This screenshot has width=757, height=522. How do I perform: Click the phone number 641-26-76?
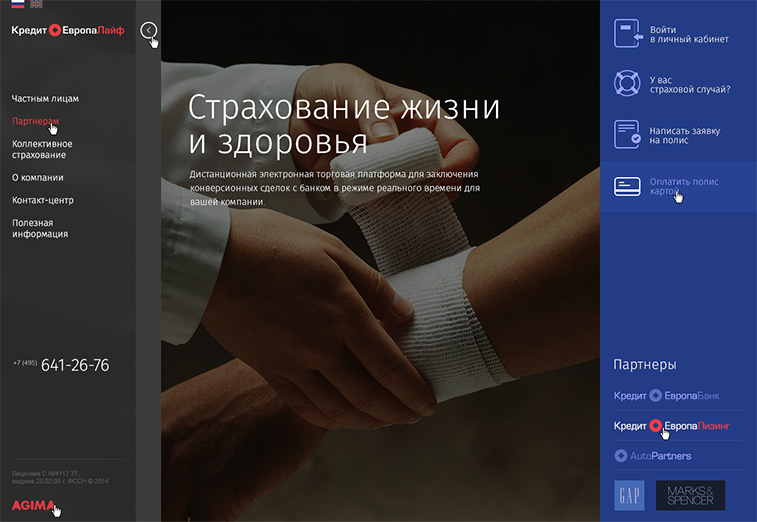tap(75, 365)
